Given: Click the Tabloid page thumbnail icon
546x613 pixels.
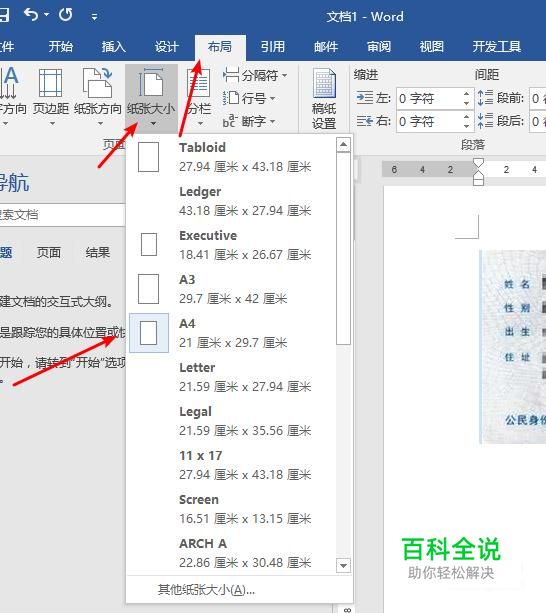Looking at the screenshot, I should 149,157.
